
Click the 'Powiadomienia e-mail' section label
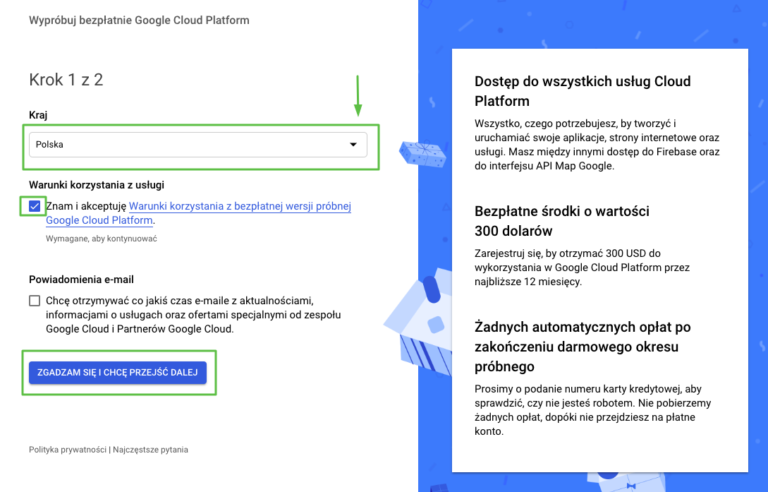tap(81, 279)
